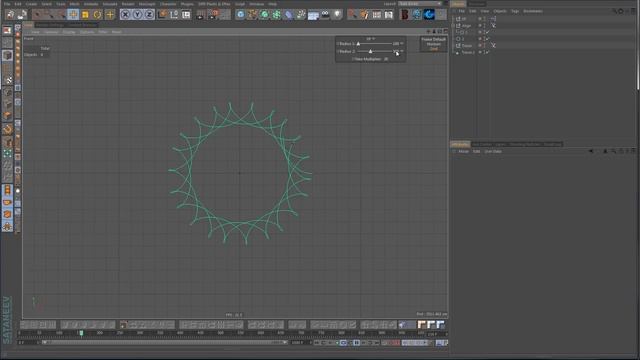Viewport: 640px width, 360px height.
Task: Toggle the X axis lock
Action: (125, 15)
